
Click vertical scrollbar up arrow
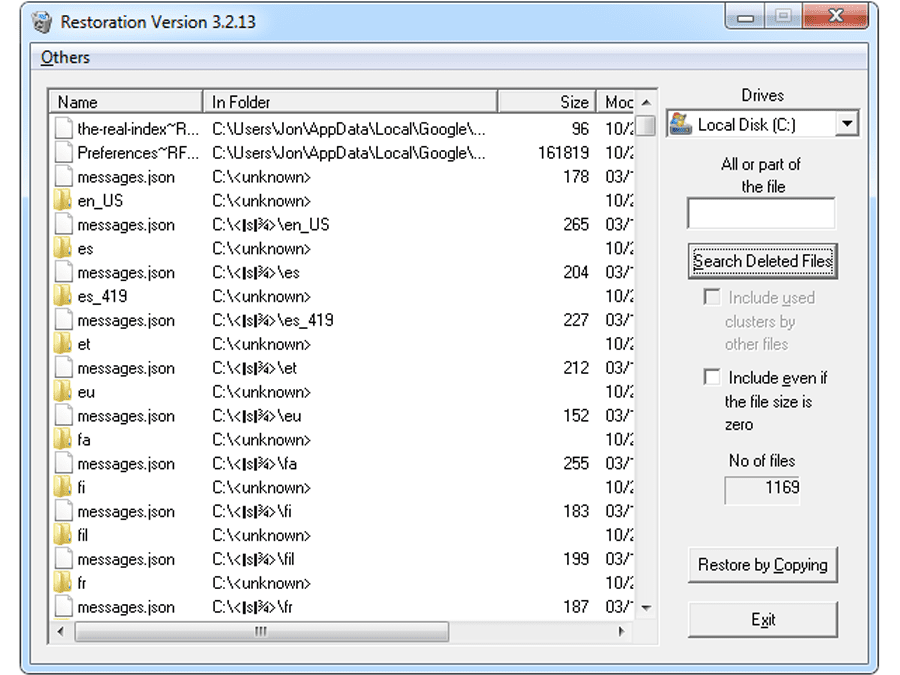click(x=646, y=103)
